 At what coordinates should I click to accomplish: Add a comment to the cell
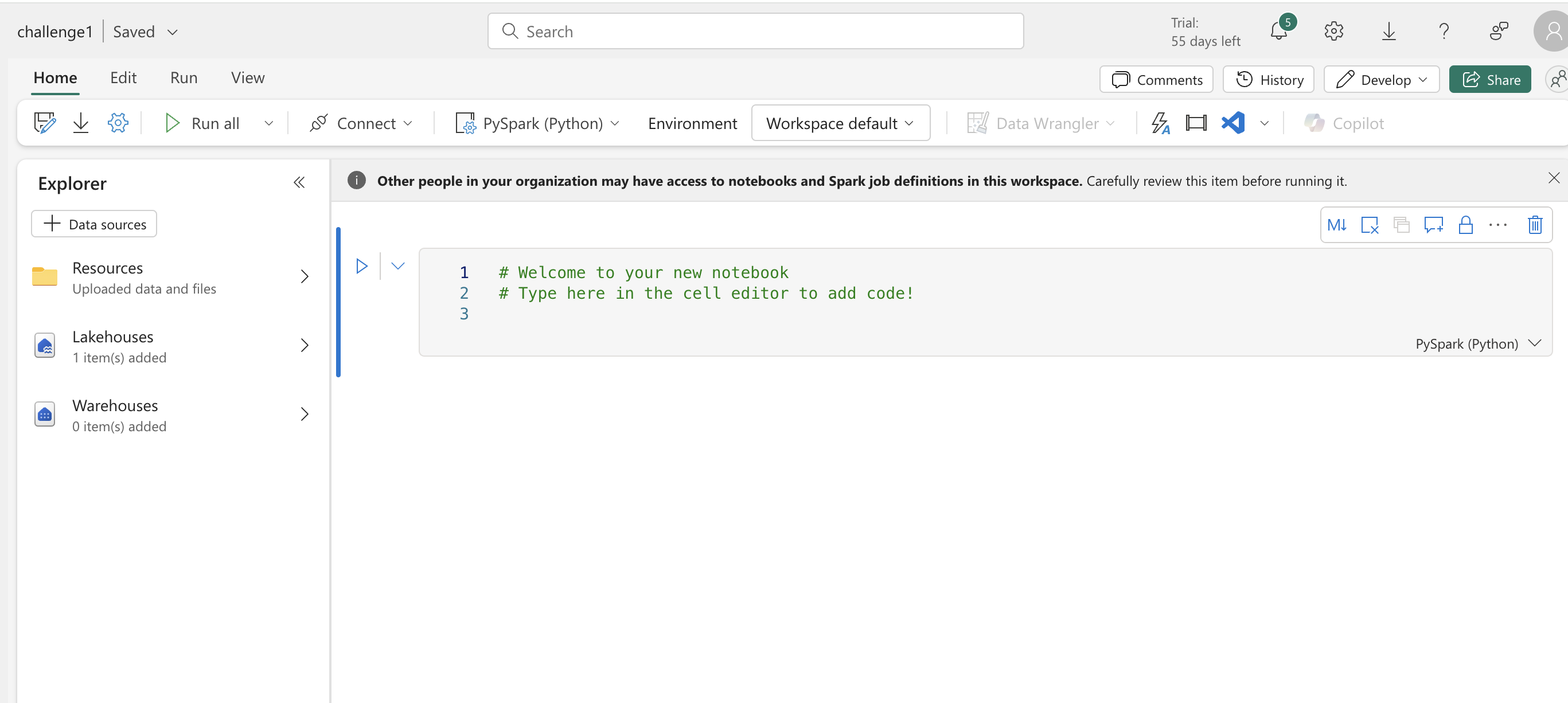point(1433,225)
